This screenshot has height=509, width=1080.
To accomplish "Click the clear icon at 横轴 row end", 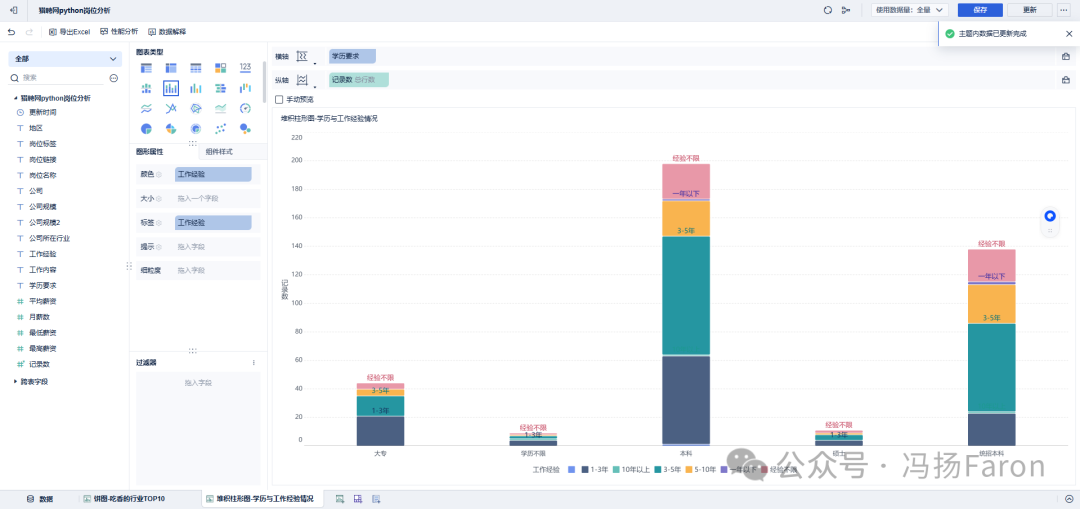I will 1066,56.
